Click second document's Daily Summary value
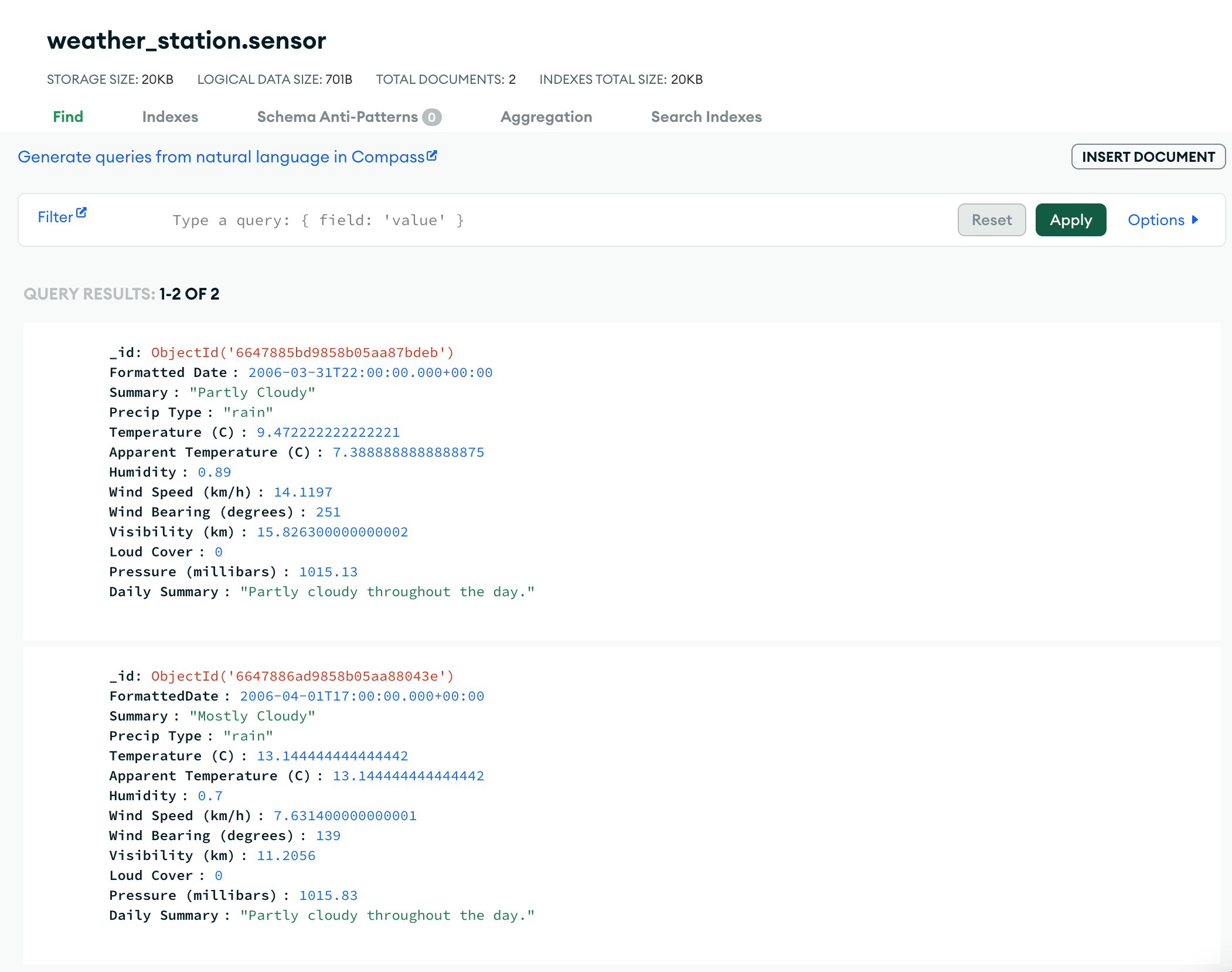 [x=387, y=915]
